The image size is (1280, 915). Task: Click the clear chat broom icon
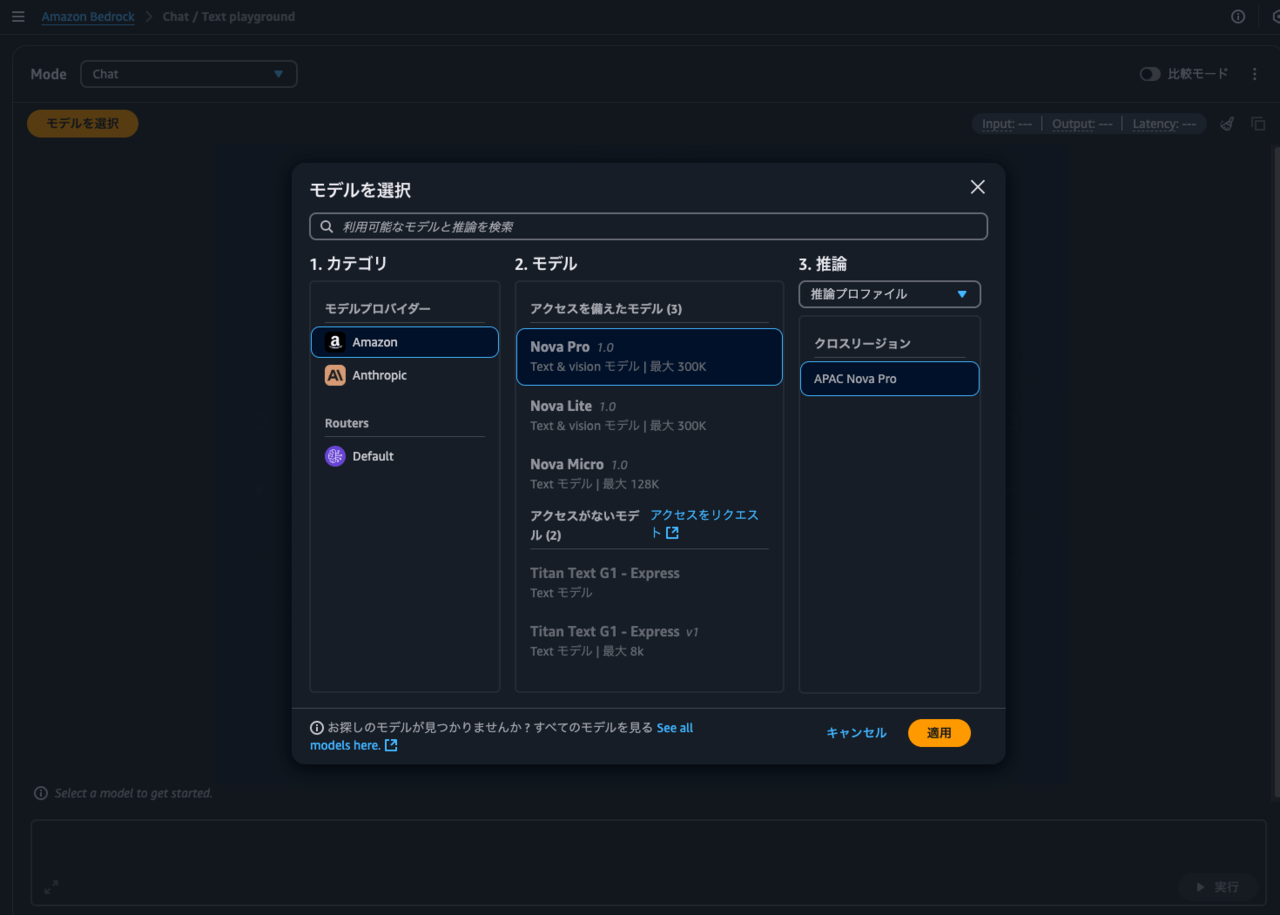pyautogui.click(x=1227, y=124)
